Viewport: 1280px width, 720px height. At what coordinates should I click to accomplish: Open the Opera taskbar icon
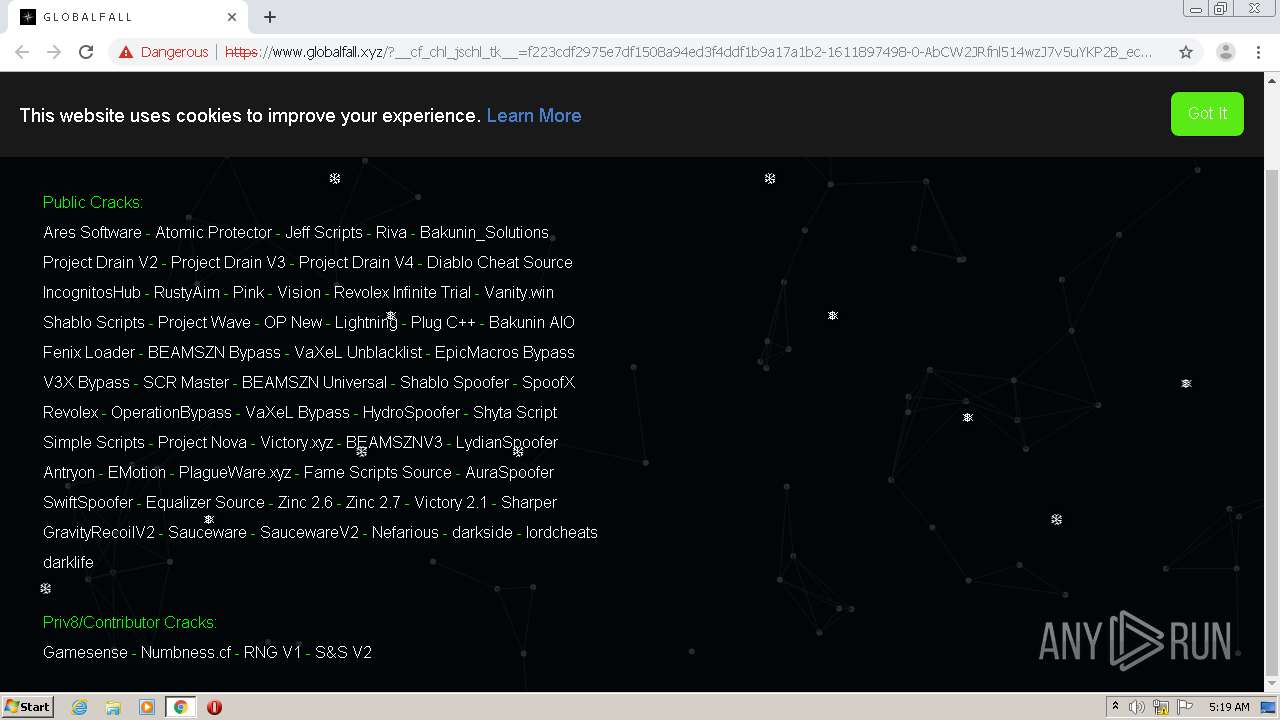214,707
